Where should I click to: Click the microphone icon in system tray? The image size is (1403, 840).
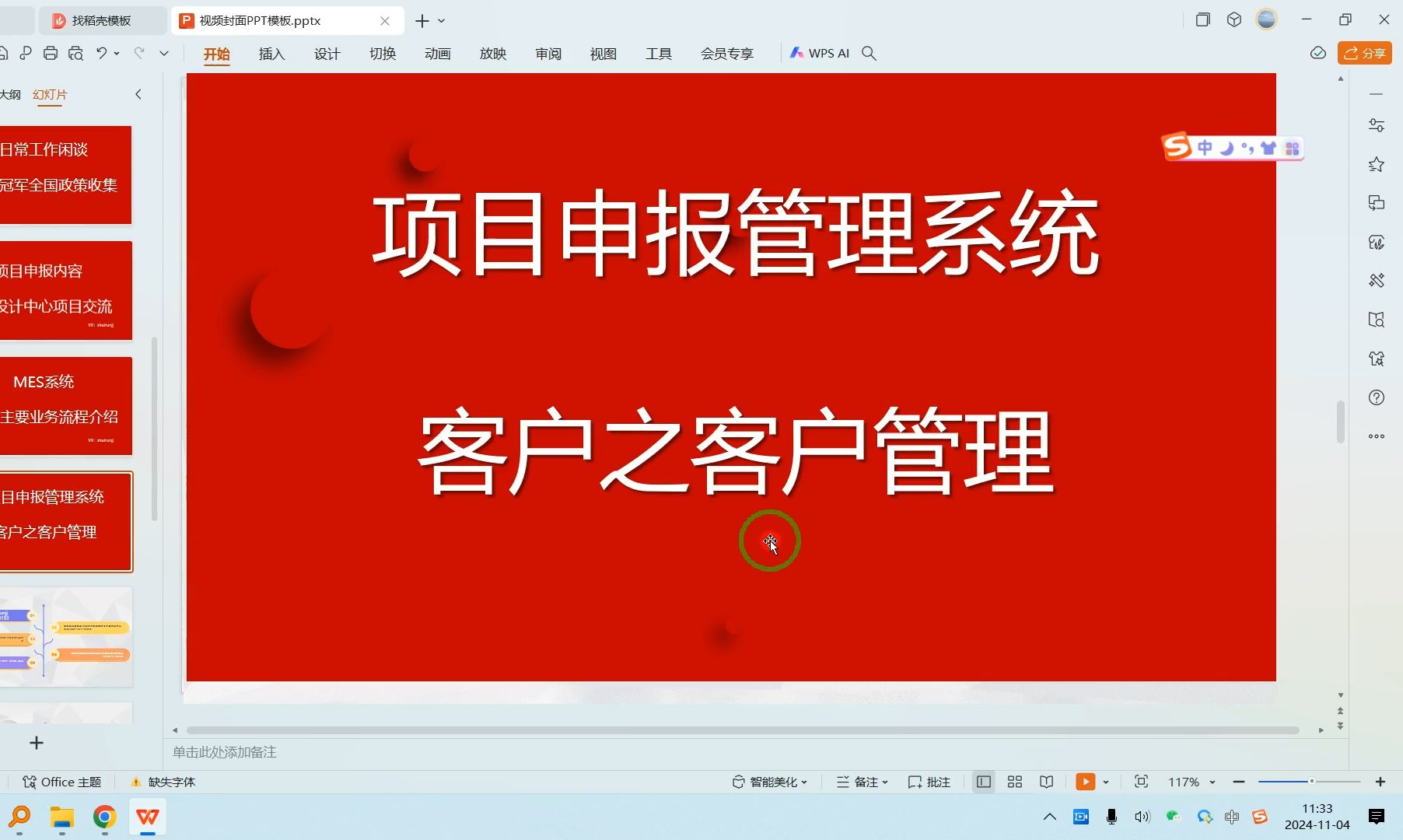(1111, 817)
